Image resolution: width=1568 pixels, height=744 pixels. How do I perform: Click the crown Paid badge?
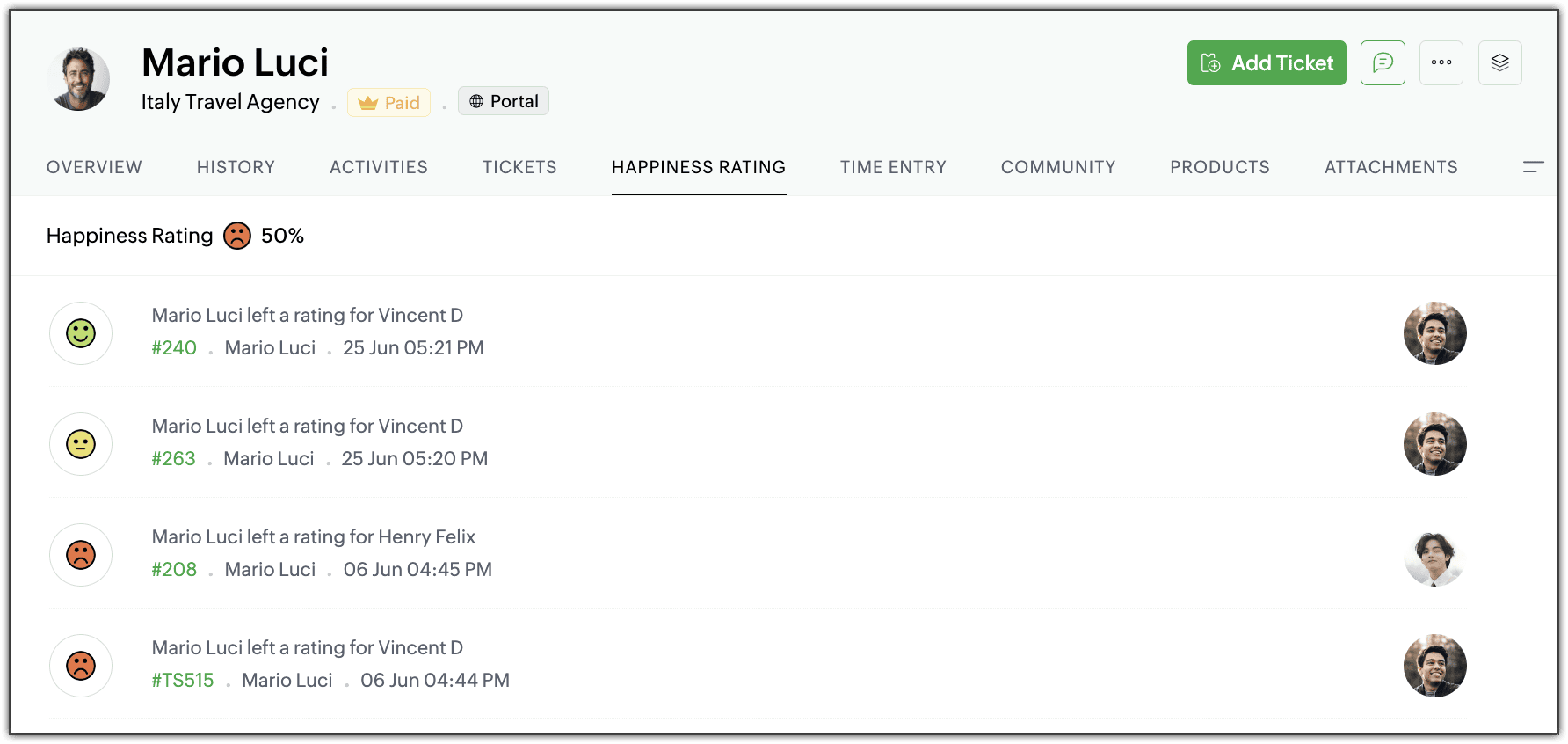point(388,103)
